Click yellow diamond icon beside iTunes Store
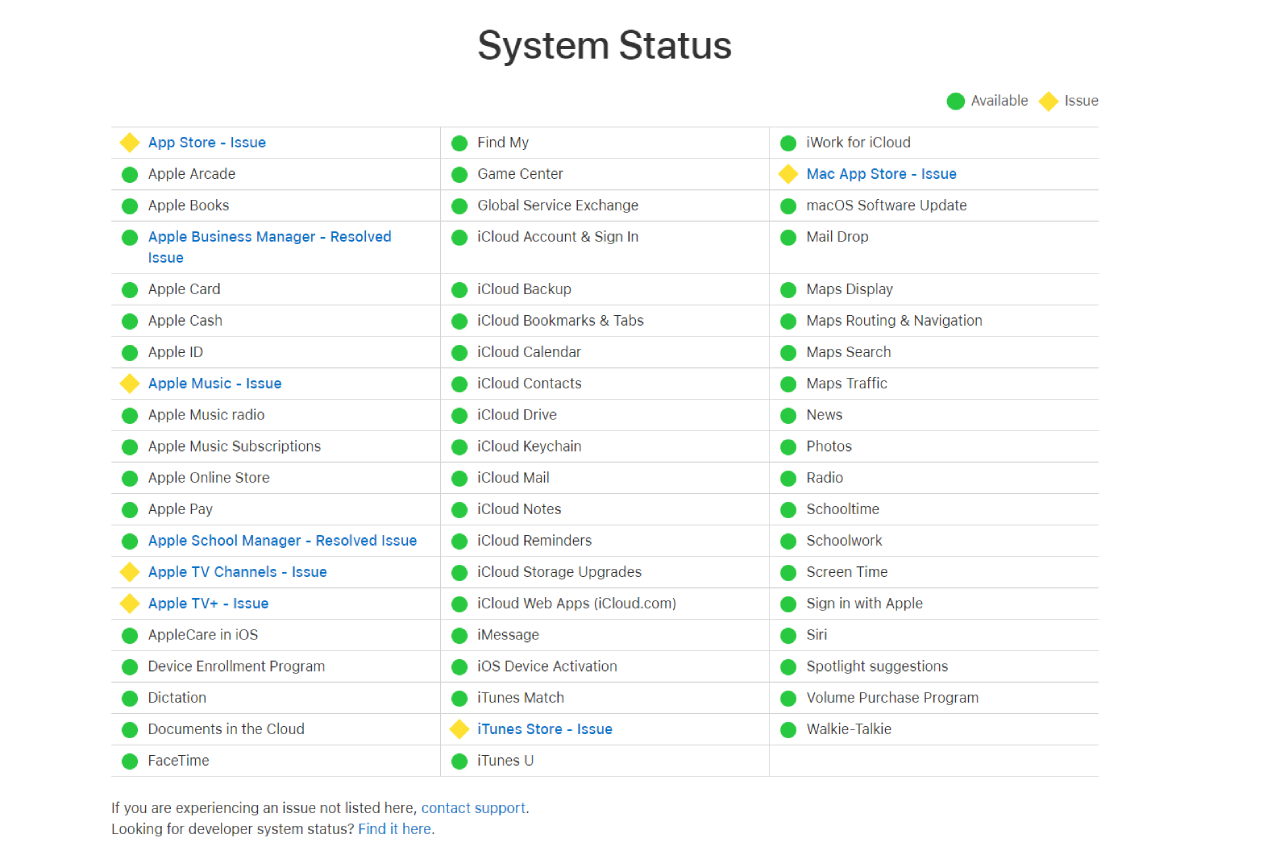The image size is (1280, 859). pos(459,729)
